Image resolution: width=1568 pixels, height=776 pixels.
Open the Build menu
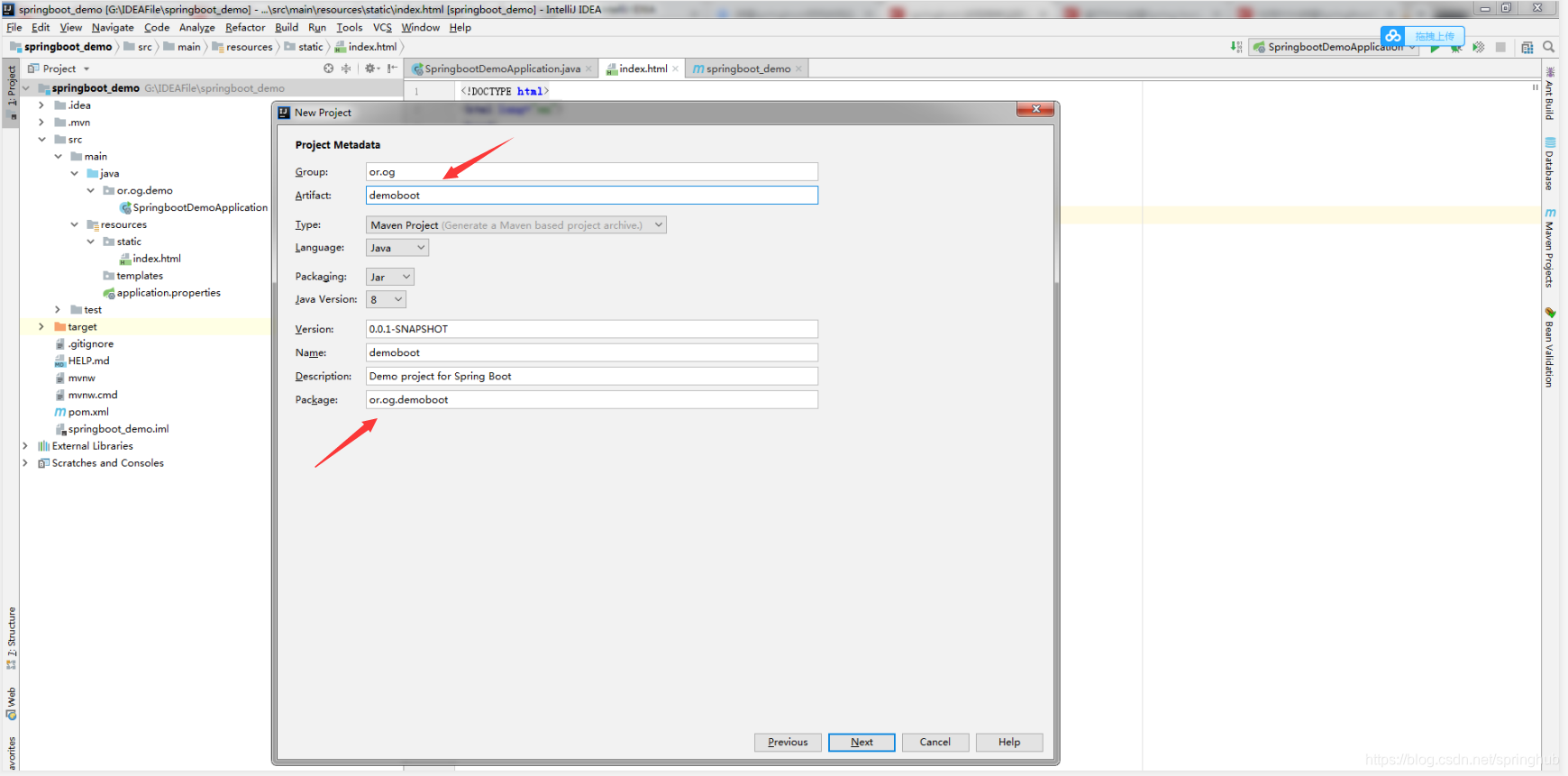287,28
